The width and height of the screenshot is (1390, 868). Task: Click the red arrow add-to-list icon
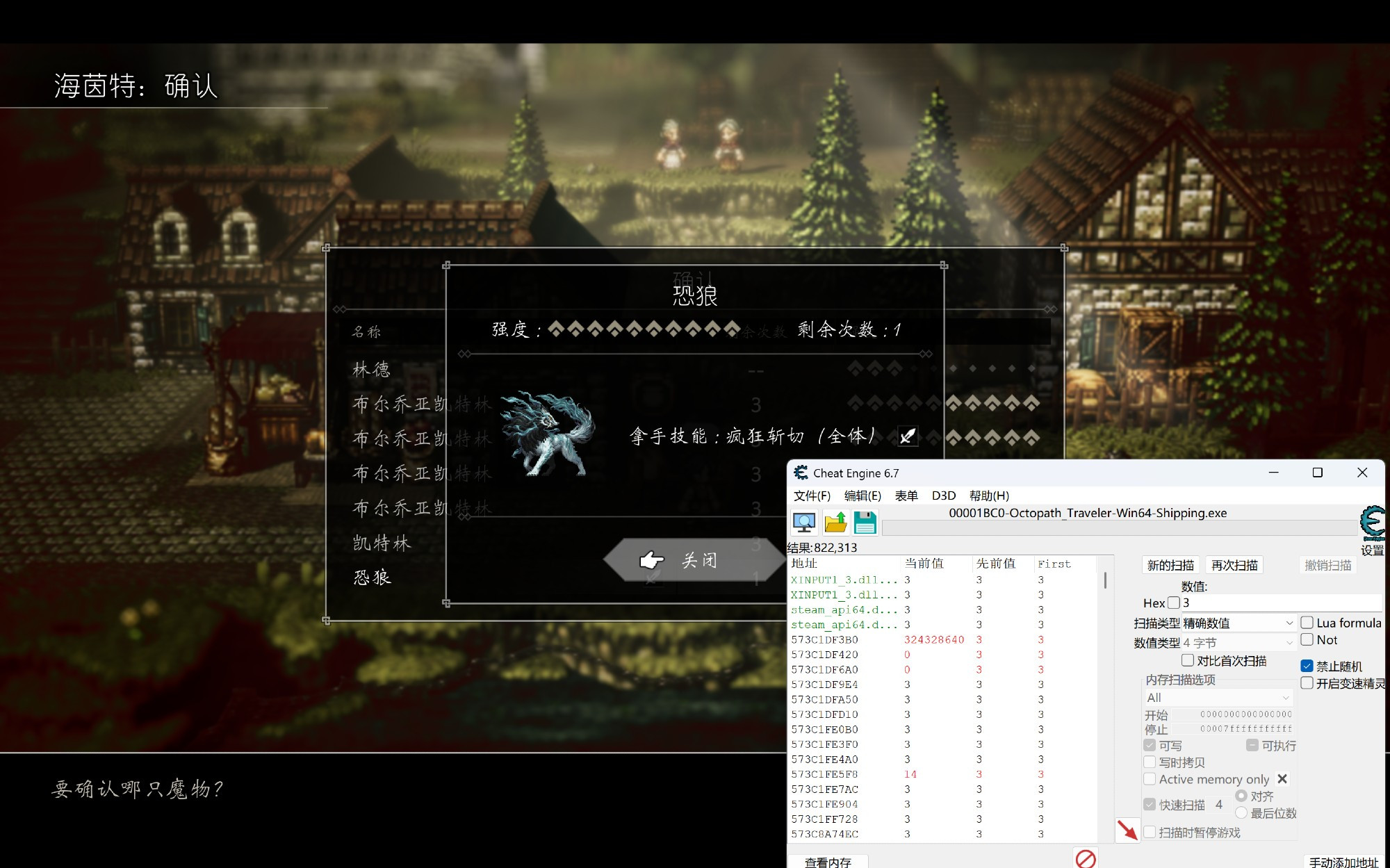tap(1127, 830)
